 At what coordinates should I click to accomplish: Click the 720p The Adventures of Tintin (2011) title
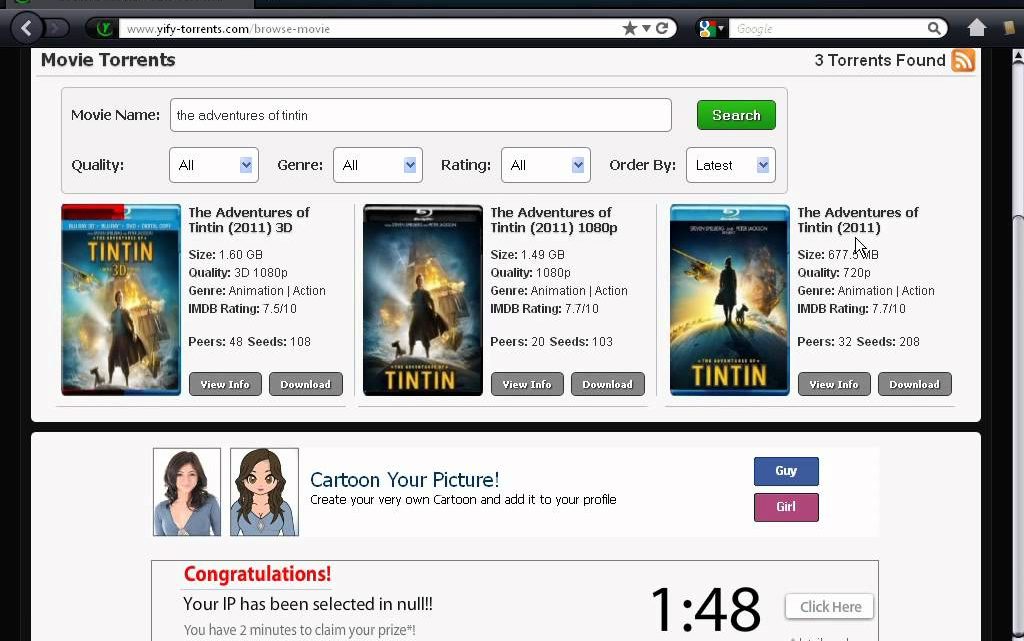(x=857, y=220)
